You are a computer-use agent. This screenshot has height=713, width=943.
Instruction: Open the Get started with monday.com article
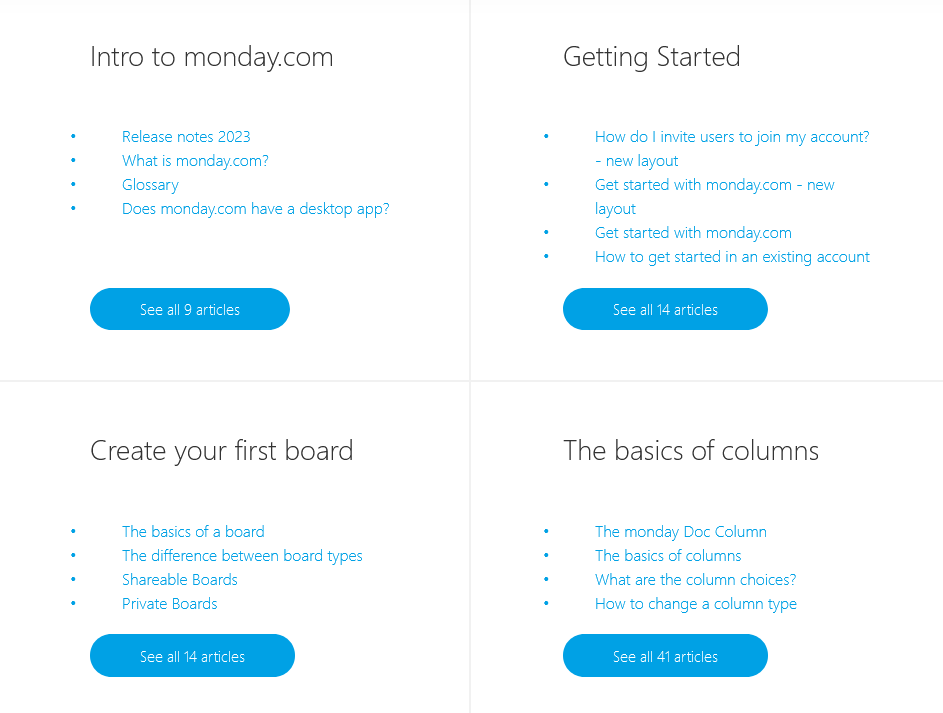pos(693,232)
